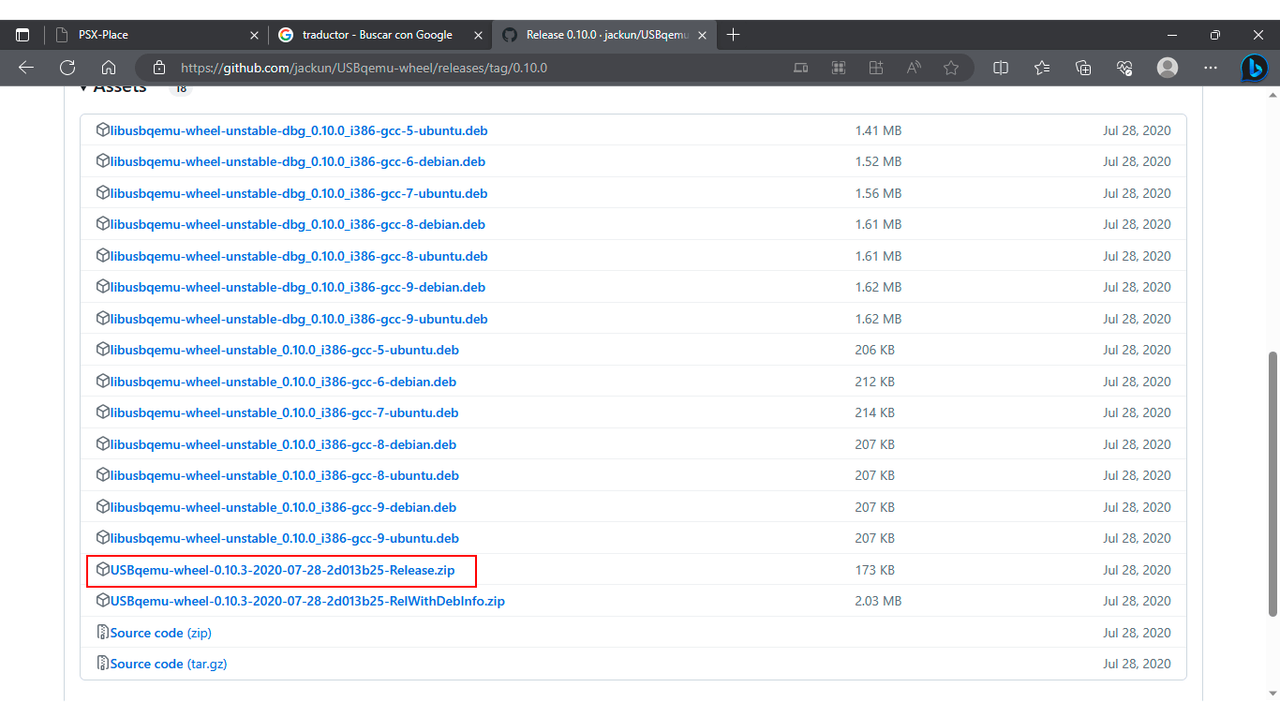Close the PSX-Place tab
The width and height of the screenshot is (1280, 720).
(254, 35)
